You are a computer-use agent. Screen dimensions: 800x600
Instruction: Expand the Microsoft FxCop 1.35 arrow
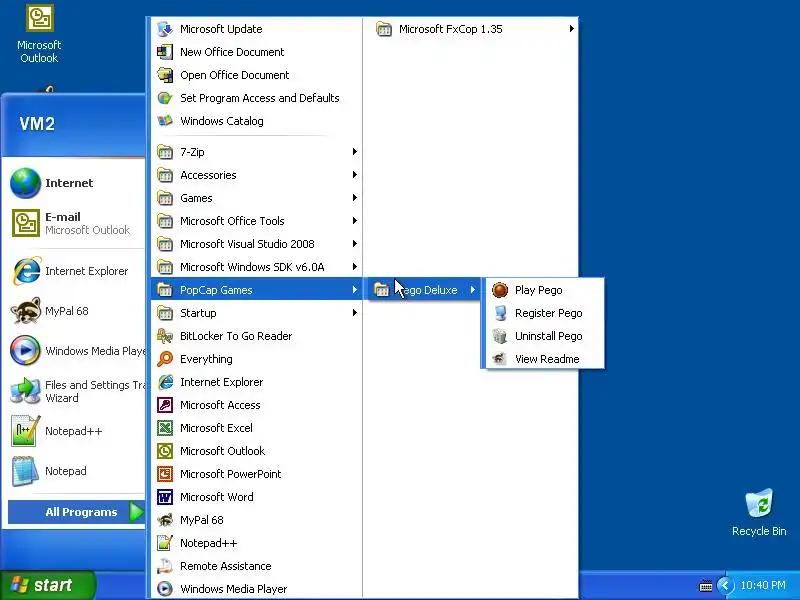[x=571, y=29]
